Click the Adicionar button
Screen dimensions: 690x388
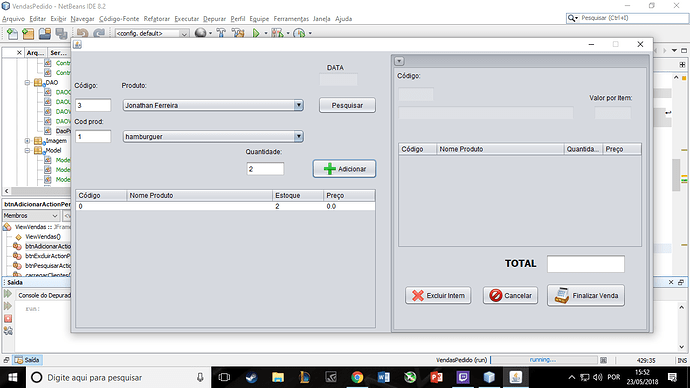click(344, 169)
